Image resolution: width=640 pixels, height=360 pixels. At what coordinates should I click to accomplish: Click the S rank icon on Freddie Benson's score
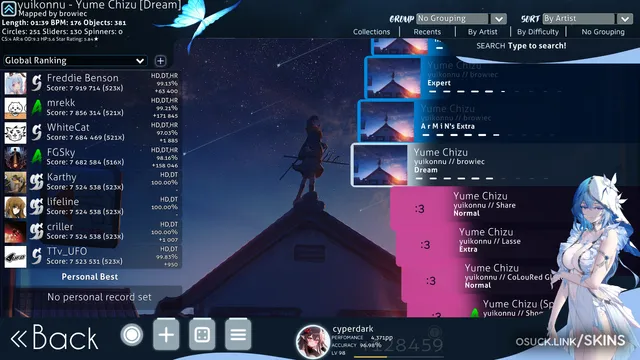point(37,83)
